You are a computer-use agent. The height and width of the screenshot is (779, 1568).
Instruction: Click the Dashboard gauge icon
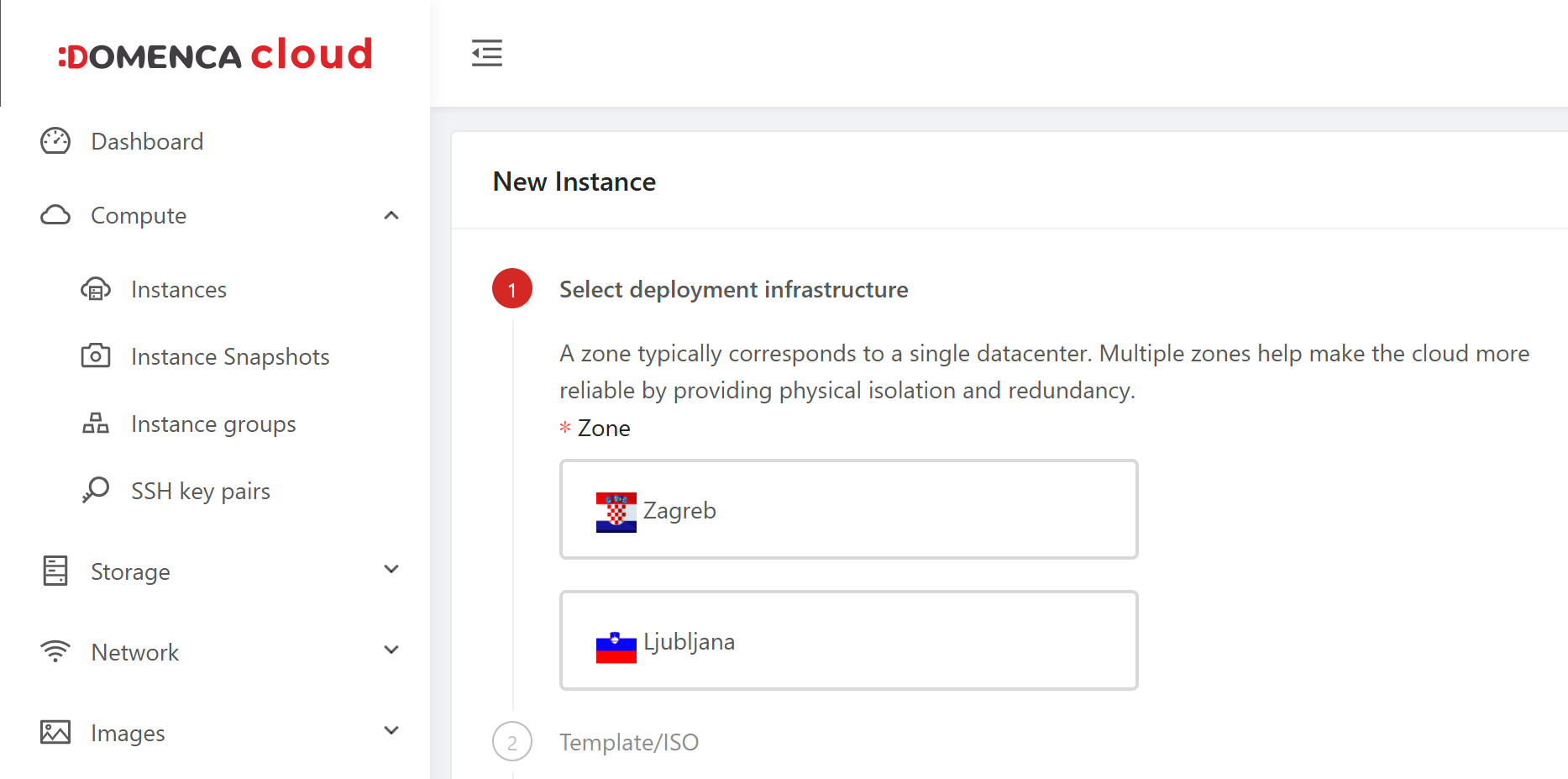click(55, 141)
